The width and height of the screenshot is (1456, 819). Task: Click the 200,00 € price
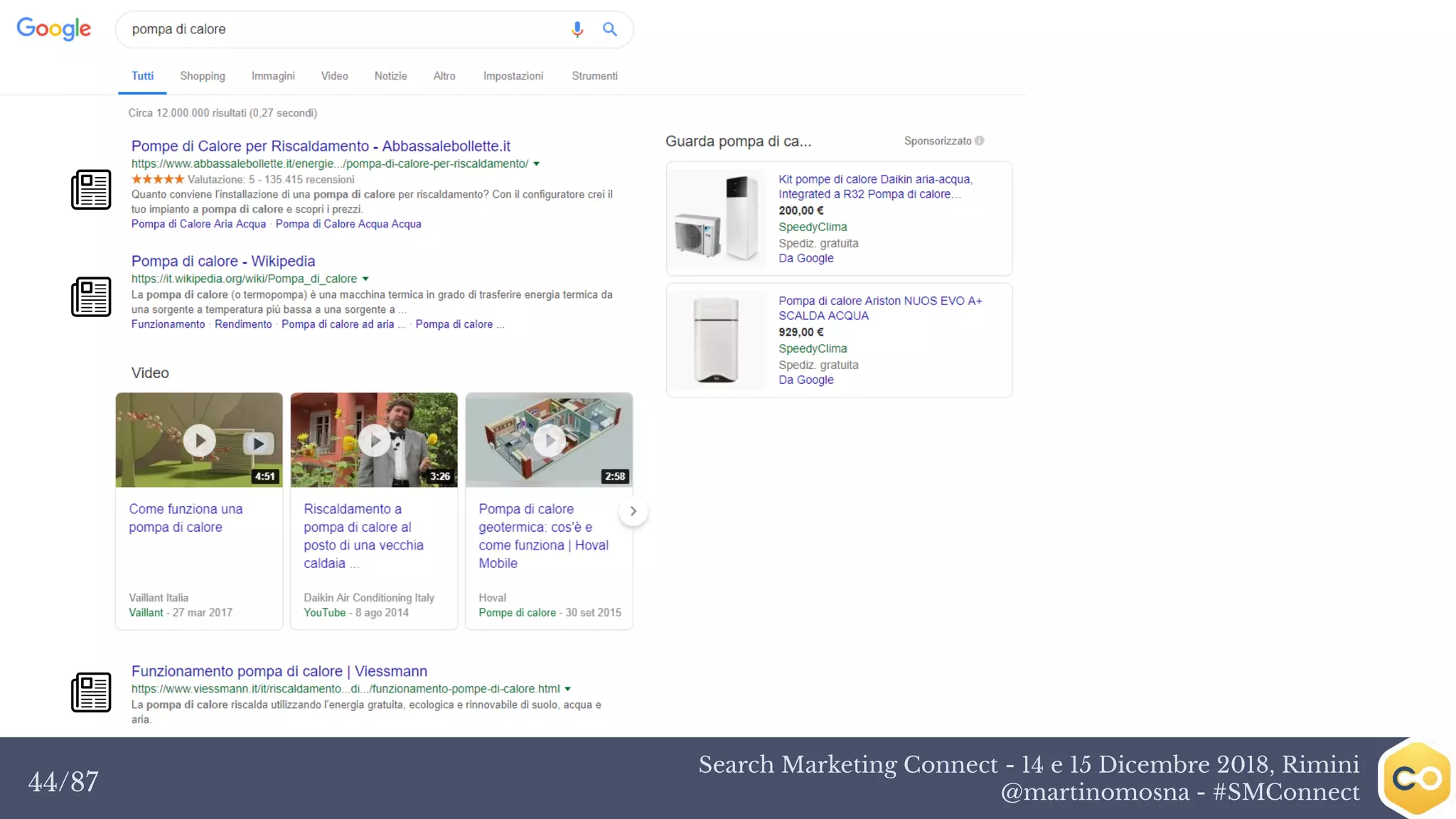pyautogui.click(x=801, y=210)
